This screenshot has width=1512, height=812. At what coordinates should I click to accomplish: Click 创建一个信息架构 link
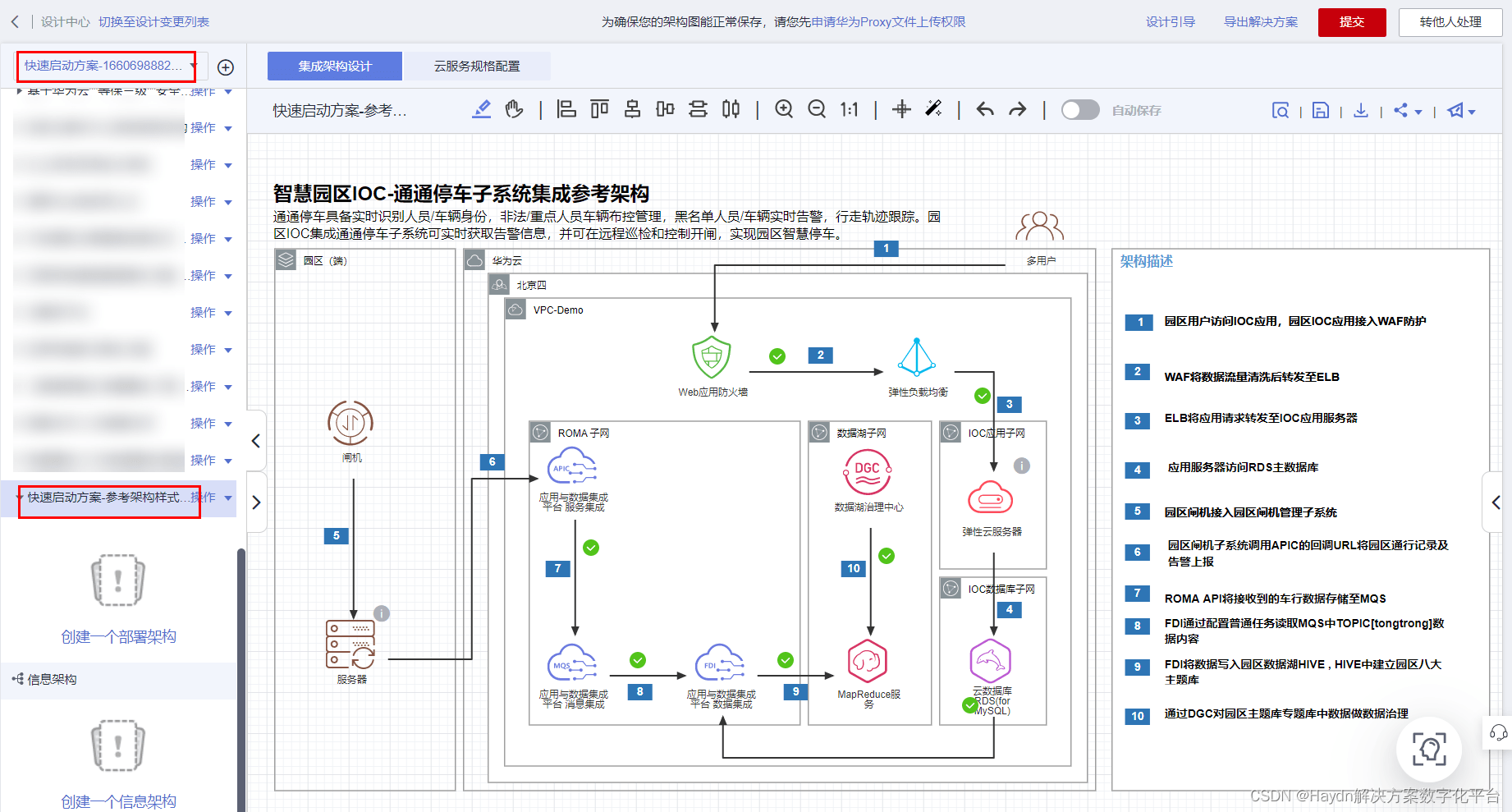118,801
